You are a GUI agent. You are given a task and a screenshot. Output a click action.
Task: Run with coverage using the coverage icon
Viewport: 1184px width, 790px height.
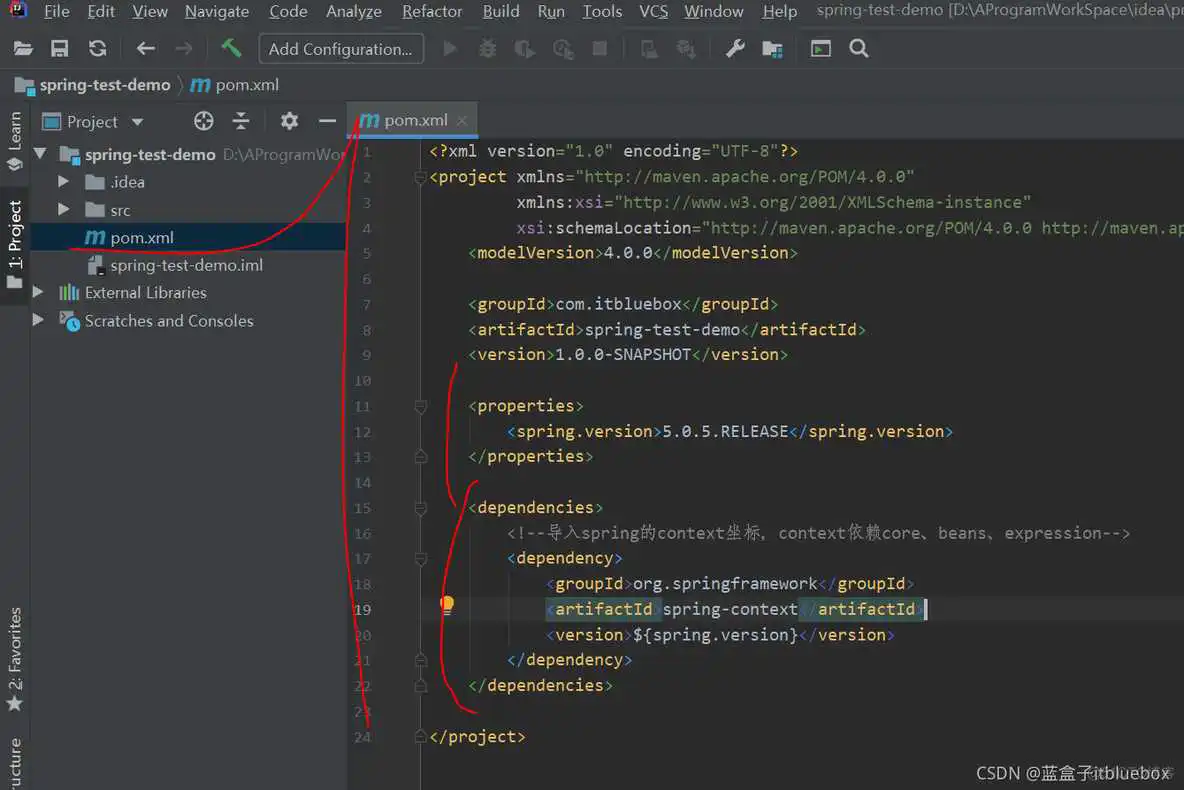point(524,47)
